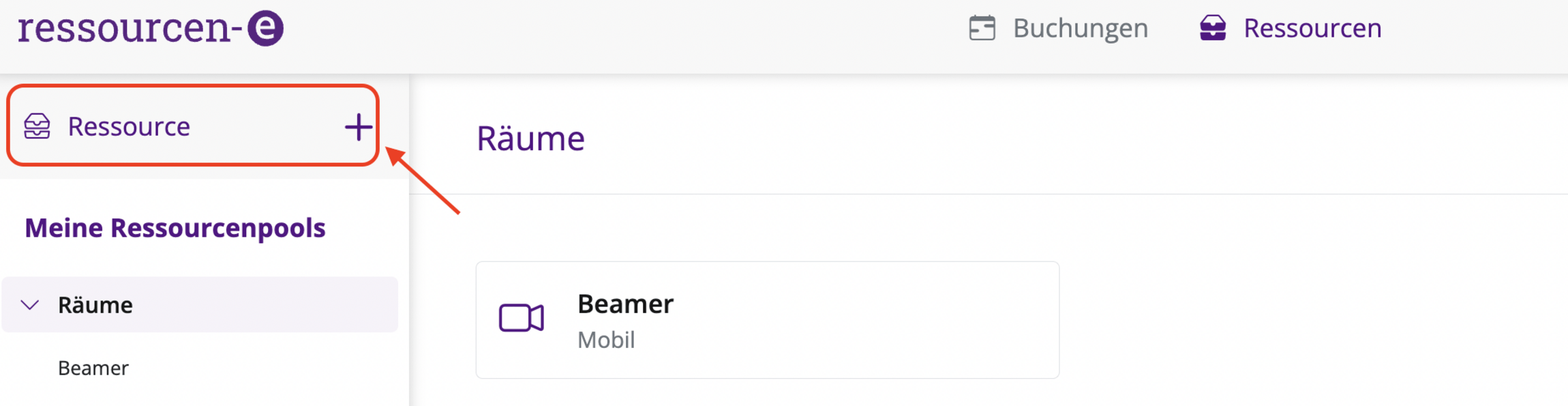The height and width of the screenshot is (406, 1568).
Task: Open the Buchungen navigation item
Action: click(1058, 28)
